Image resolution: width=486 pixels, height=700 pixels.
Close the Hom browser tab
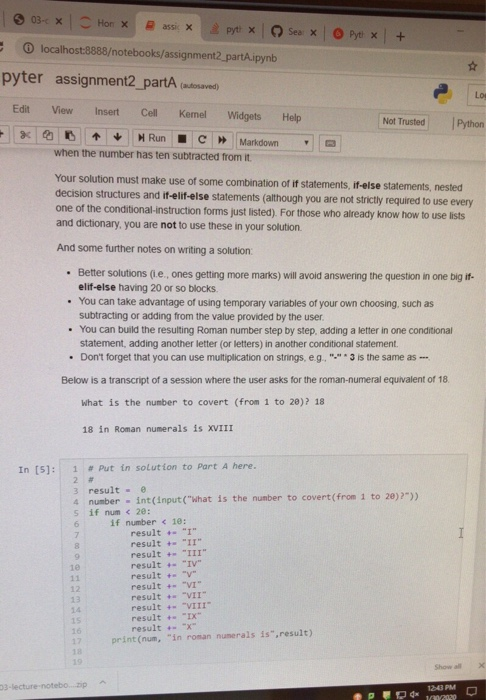(125, 24)
